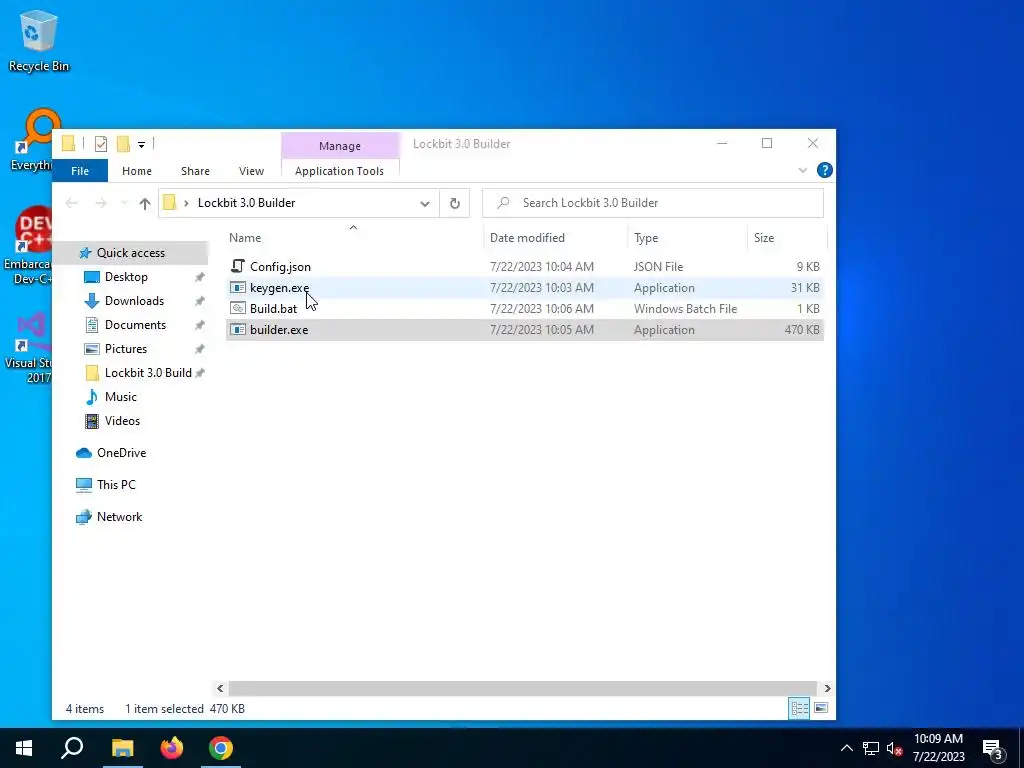1024x768 pixels.
Task: Go back using the Back arrow
Action: point(71,203)
